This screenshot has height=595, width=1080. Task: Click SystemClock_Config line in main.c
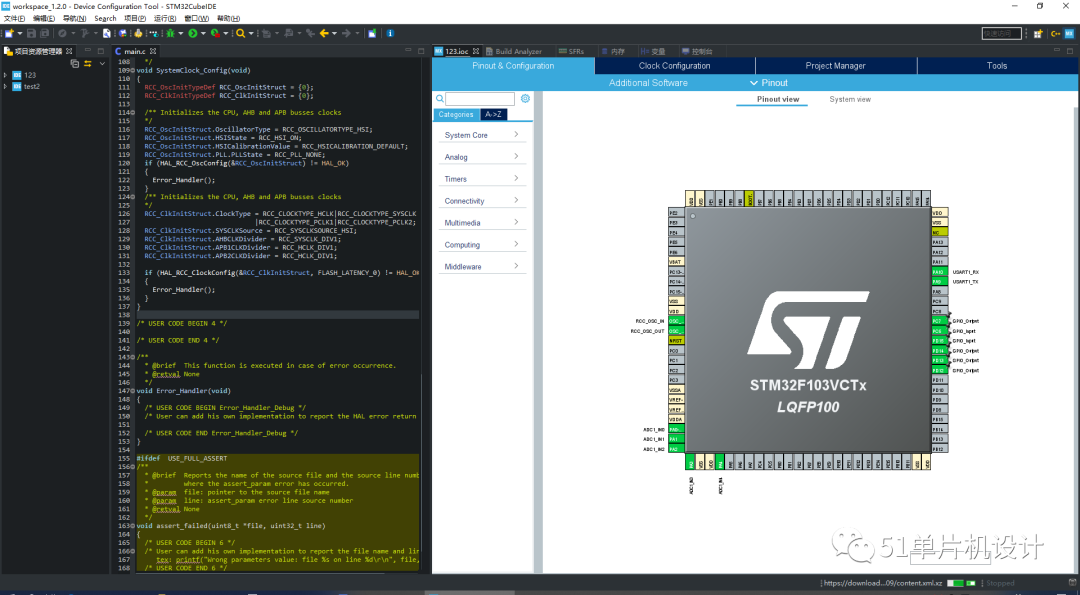click(x=194, y=70)
